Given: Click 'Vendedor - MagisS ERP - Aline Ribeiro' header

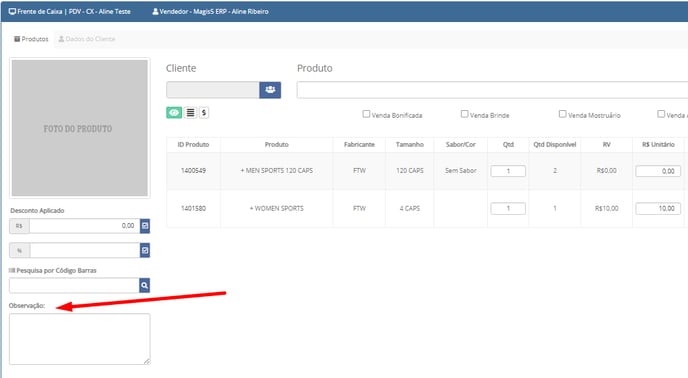Looking at the screenshot, I should tap(214, 11).
